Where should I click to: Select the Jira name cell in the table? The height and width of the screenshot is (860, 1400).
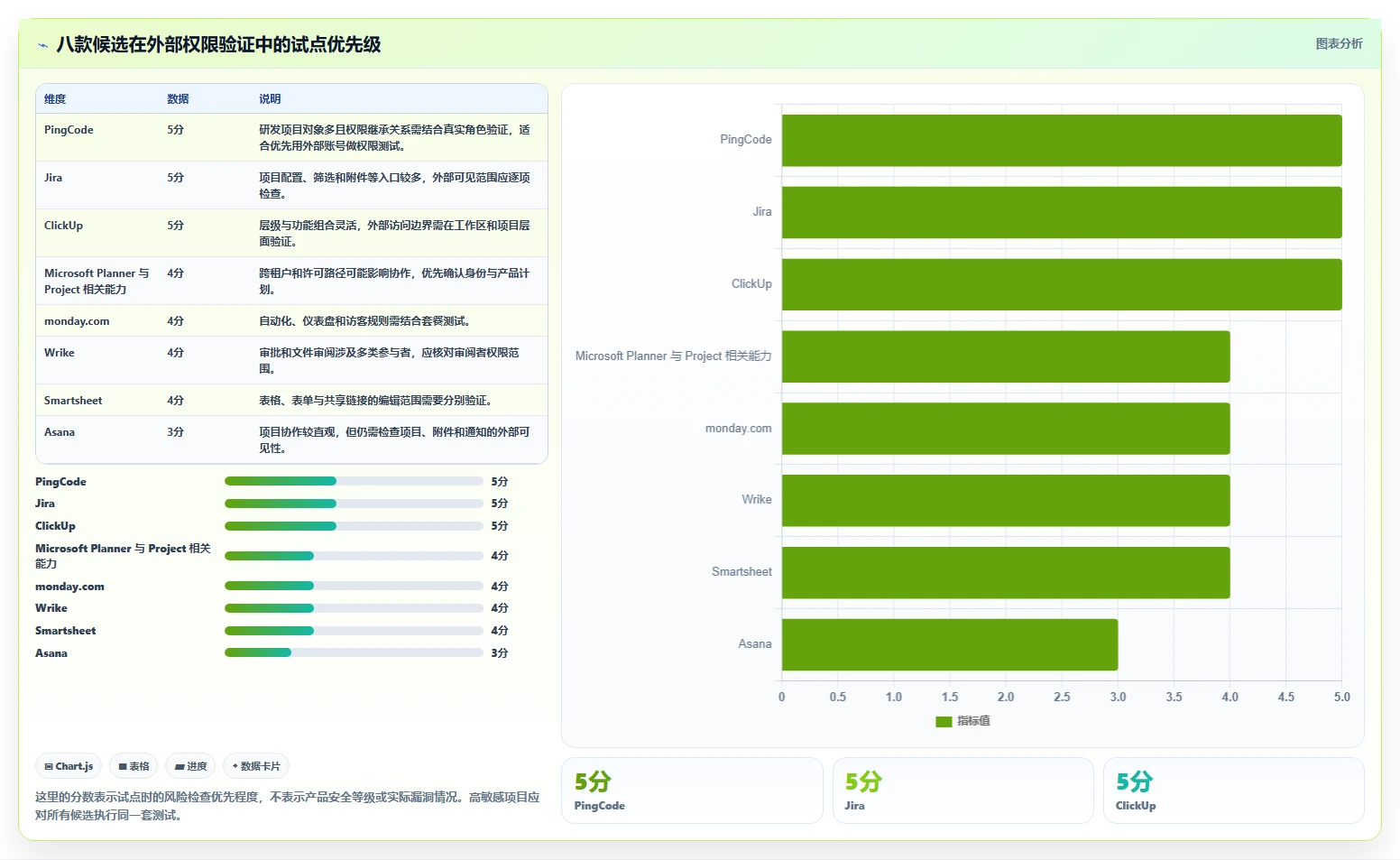click(x=53, y=178)
